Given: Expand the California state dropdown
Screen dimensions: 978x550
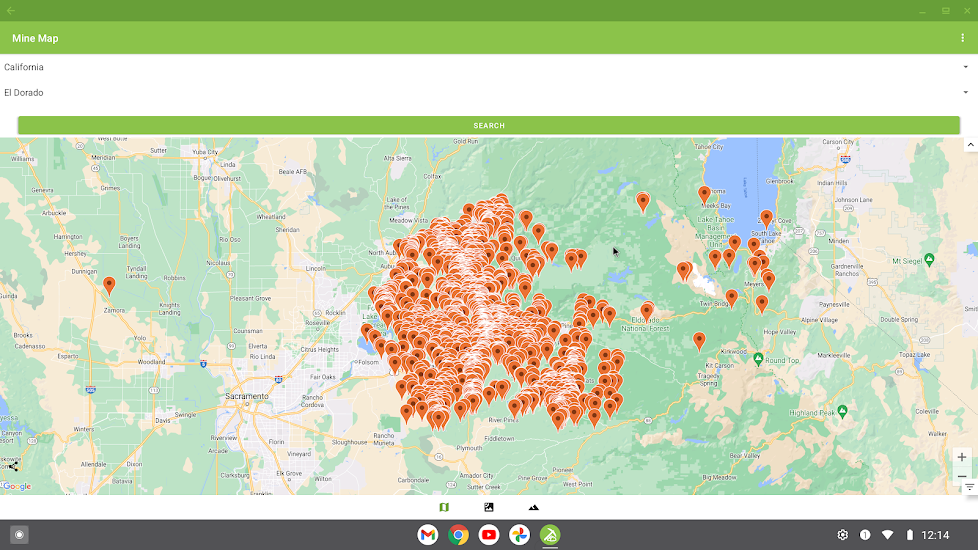Looking at the screenshot, I should (965, 67).
